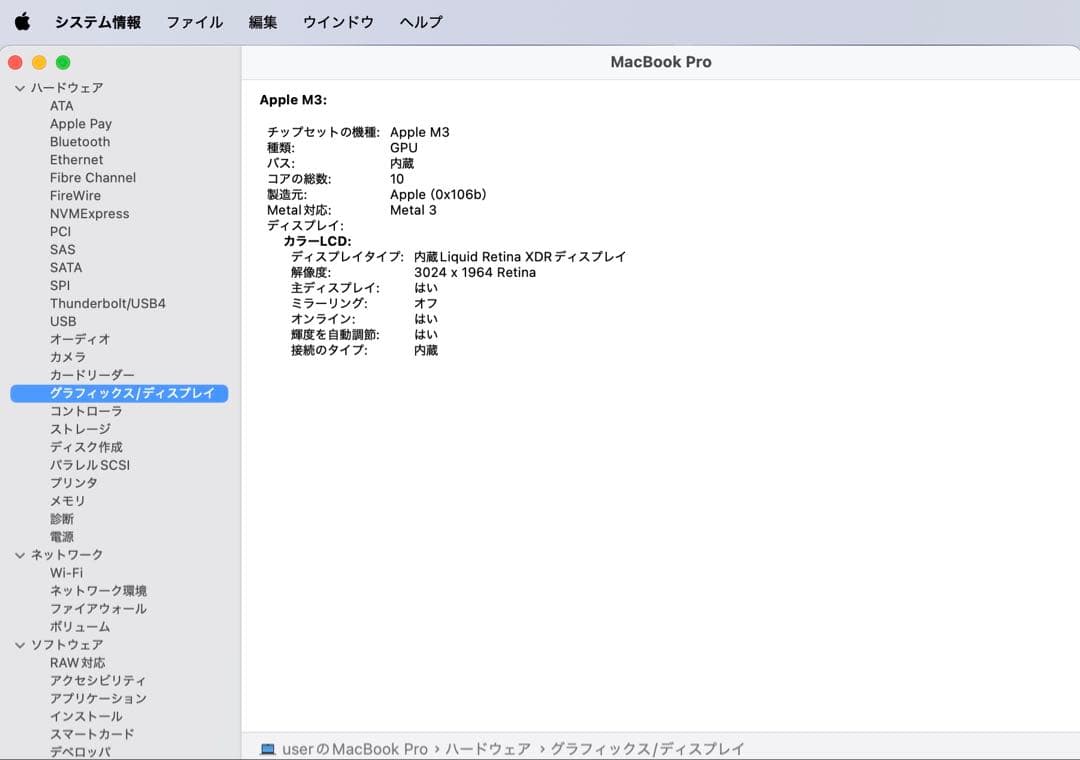Select Wi-Fi under network section
This screenshot has width=1080, height=760.
click(66, 573)
